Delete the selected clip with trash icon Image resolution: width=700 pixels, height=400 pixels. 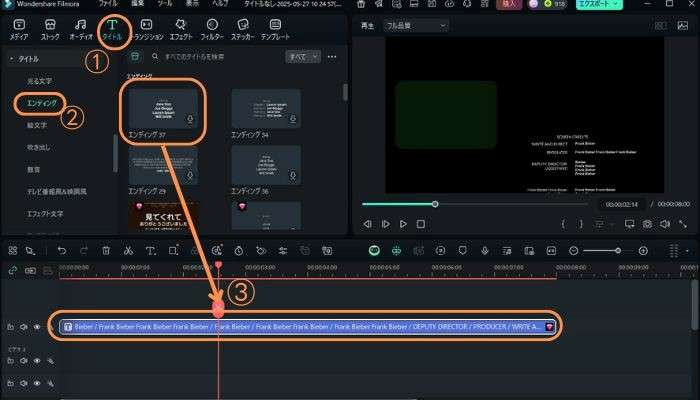(x=106, y=250)
